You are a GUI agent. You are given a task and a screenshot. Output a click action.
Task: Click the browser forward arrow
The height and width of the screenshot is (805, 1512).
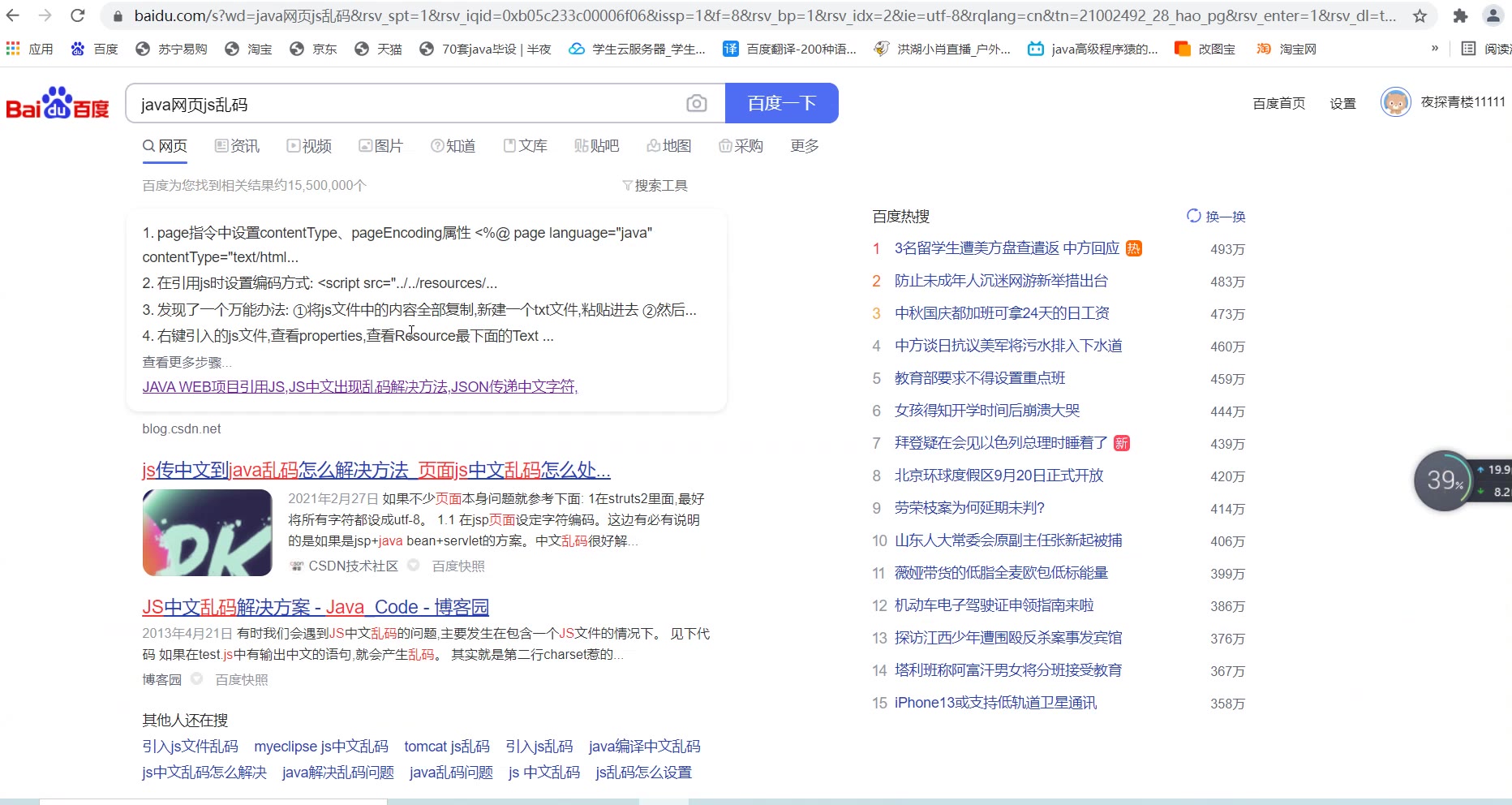(x=45, y=15)
